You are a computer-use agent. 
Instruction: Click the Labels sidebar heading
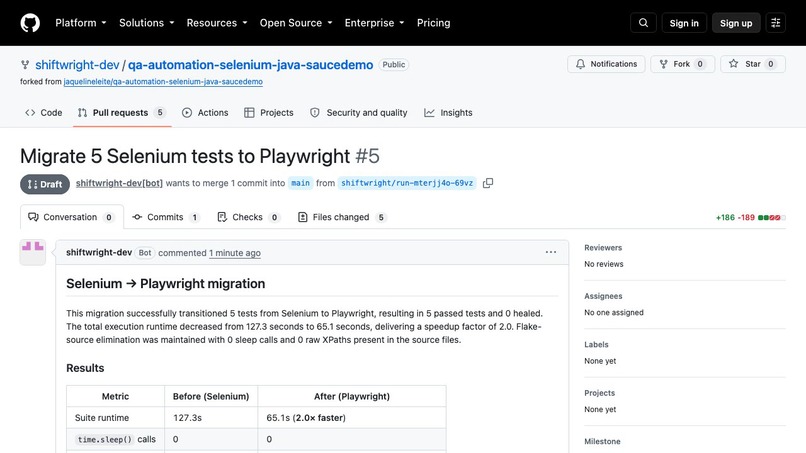coord(596,345)
